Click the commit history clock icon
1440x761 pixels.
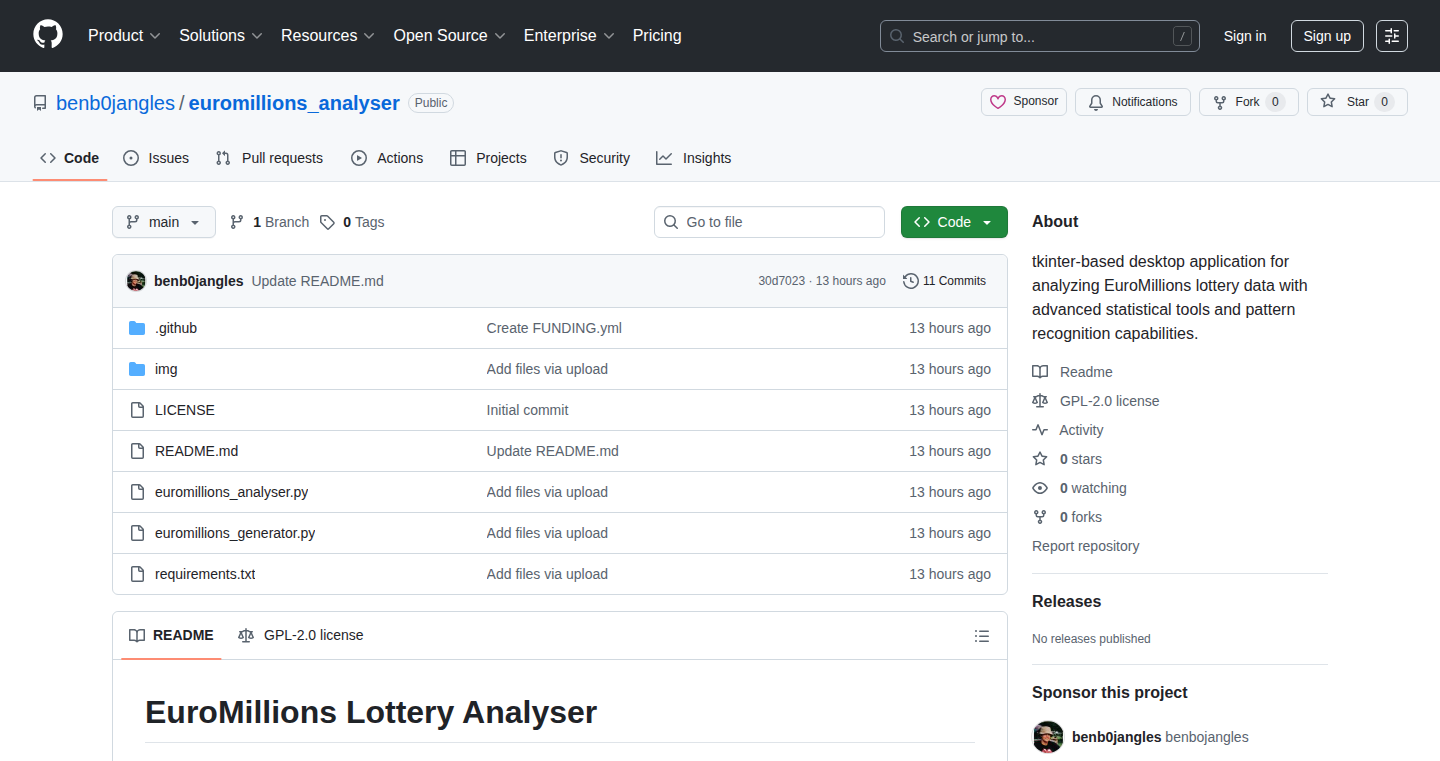pos(910,281)
